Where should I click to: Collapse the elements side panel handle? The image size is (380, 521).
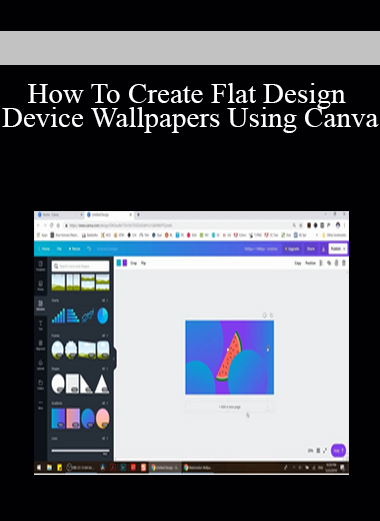[x=115, y=359]
